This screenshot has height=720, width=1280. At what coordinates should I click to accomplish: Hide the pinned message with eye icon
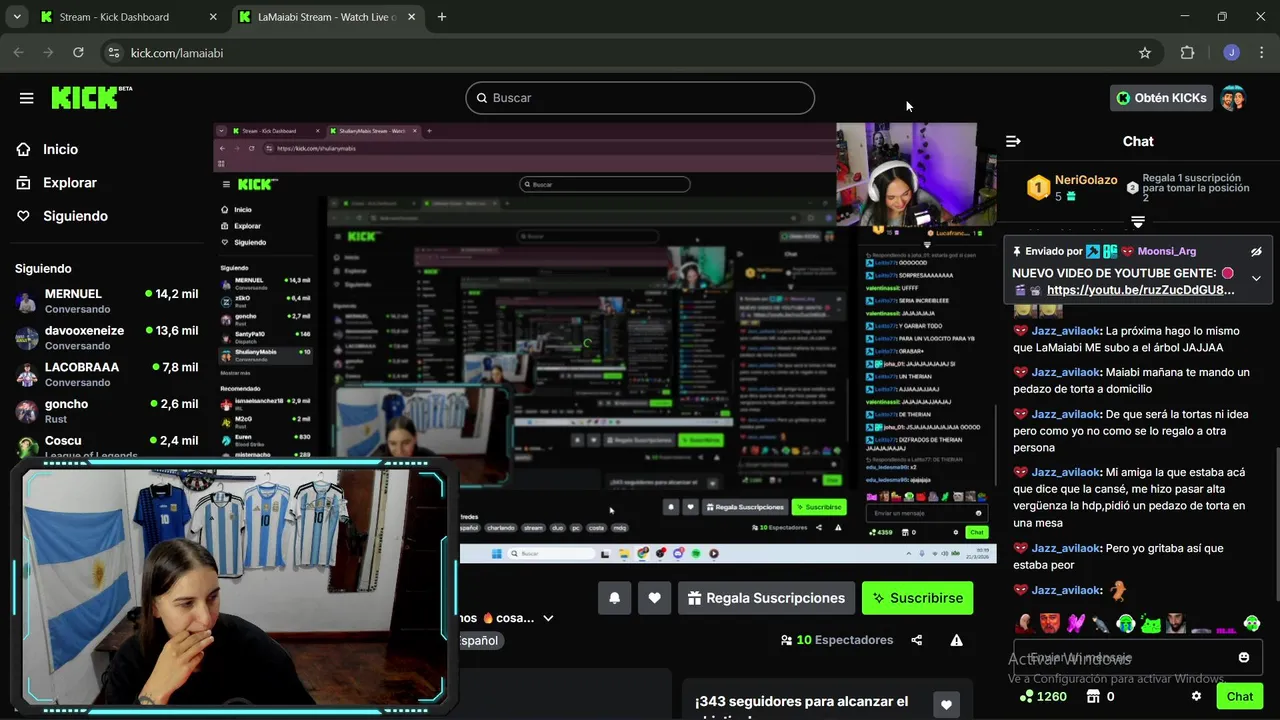click(x=1256, y=252)
